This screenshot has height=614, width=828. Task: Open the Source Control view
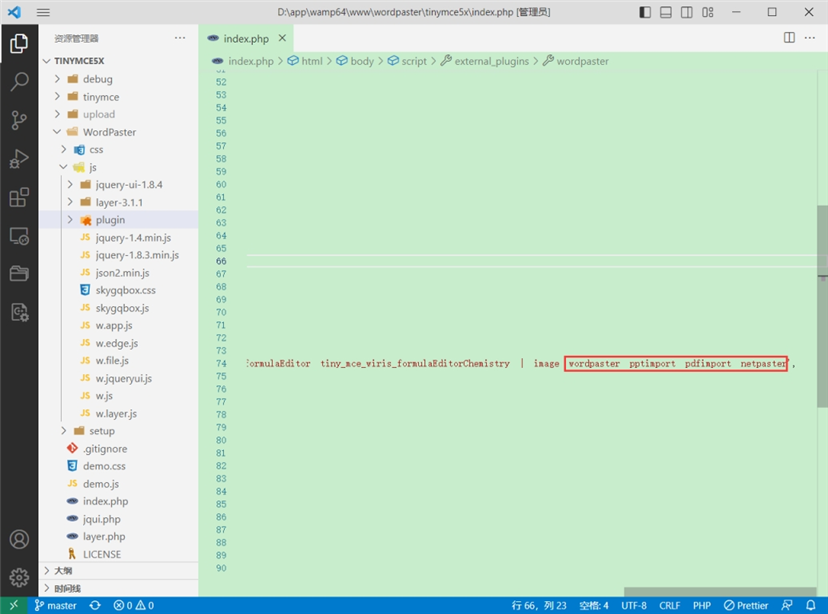19,120
